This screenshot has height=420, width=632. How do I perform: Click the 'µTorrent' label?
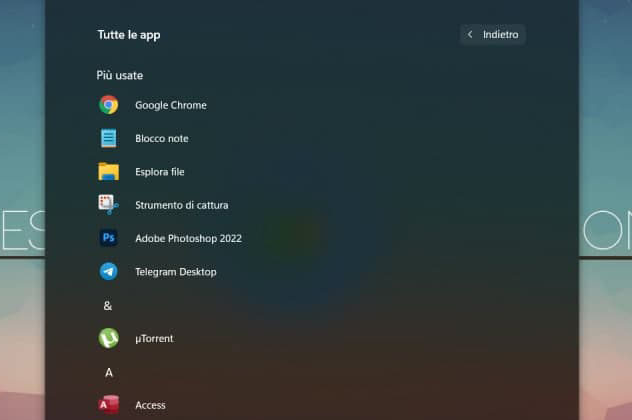[154, 339]
